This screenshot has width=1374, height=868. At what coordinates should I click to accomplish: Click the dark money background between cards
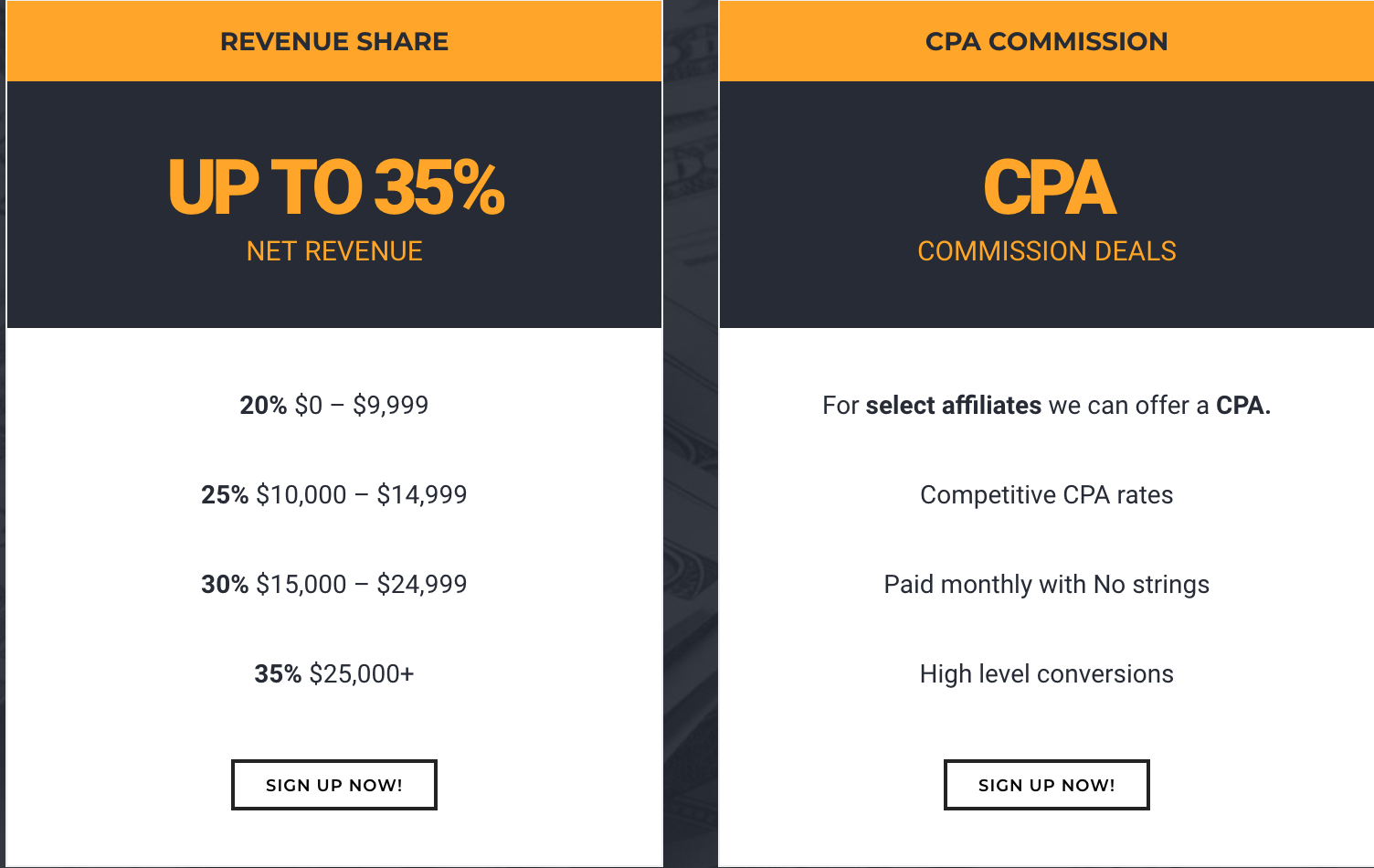click(x=691, y=434)
